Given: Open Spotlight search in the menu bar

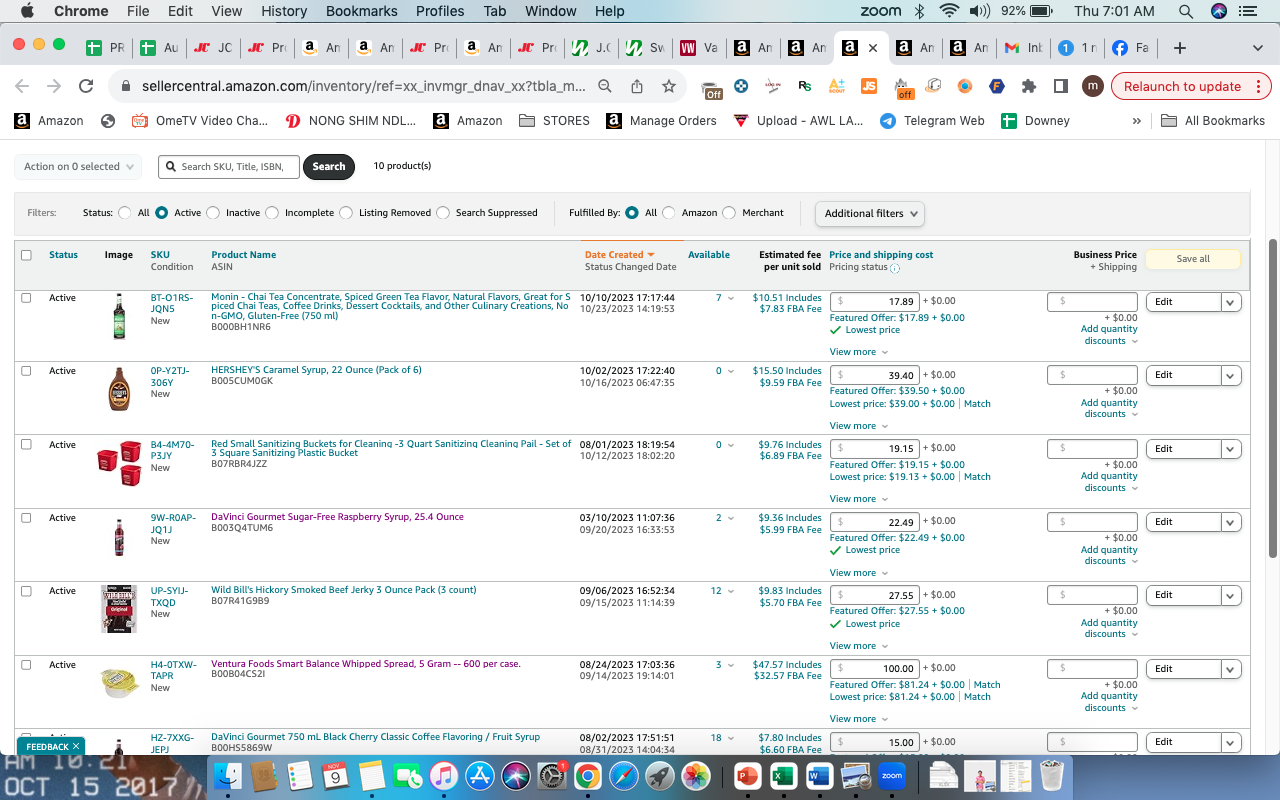Looking at the screenshot, I should [x=1186, y=11].
